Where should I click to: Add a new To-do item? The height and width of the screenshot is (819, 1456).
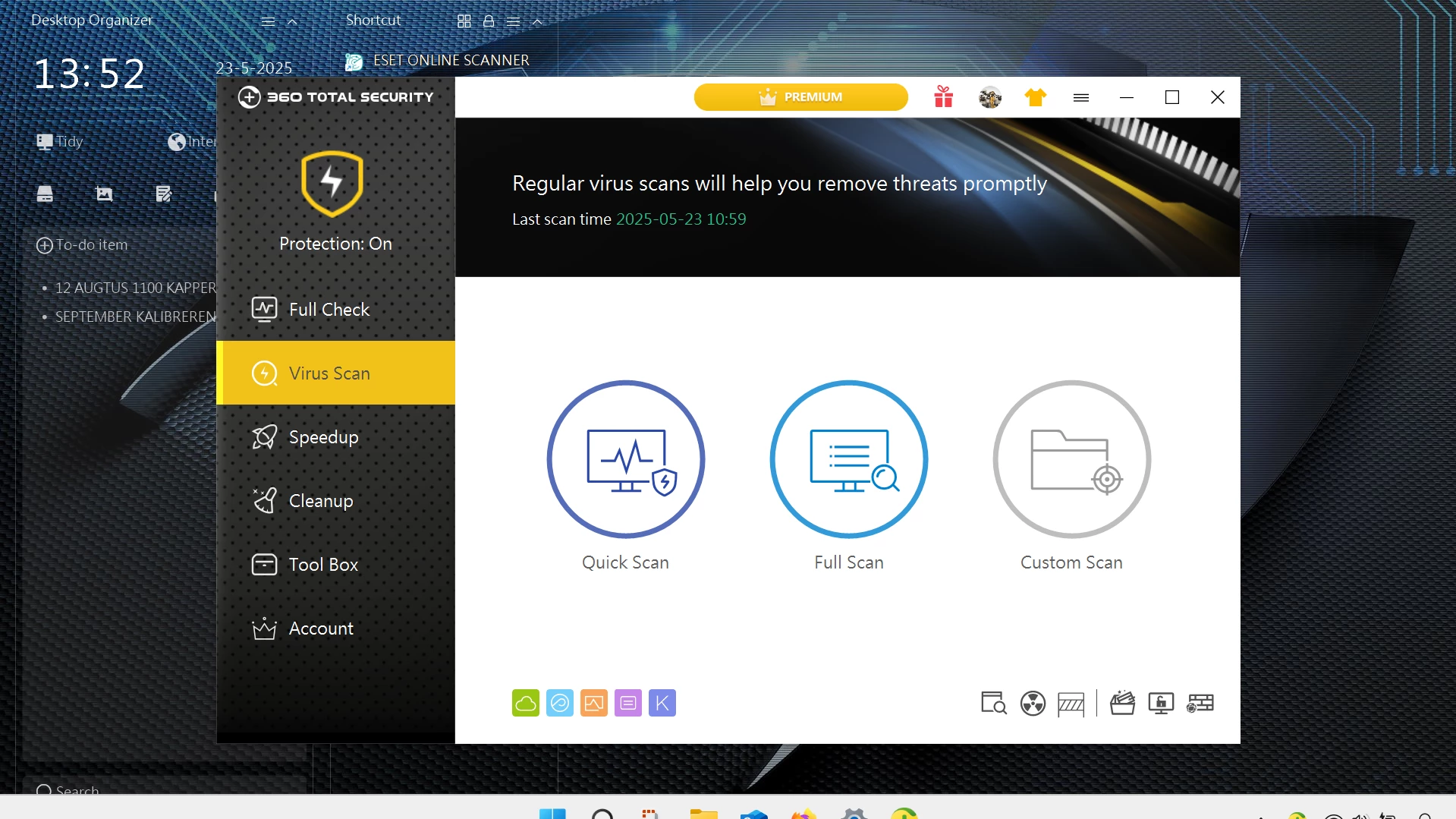click(x=82, y=245)
